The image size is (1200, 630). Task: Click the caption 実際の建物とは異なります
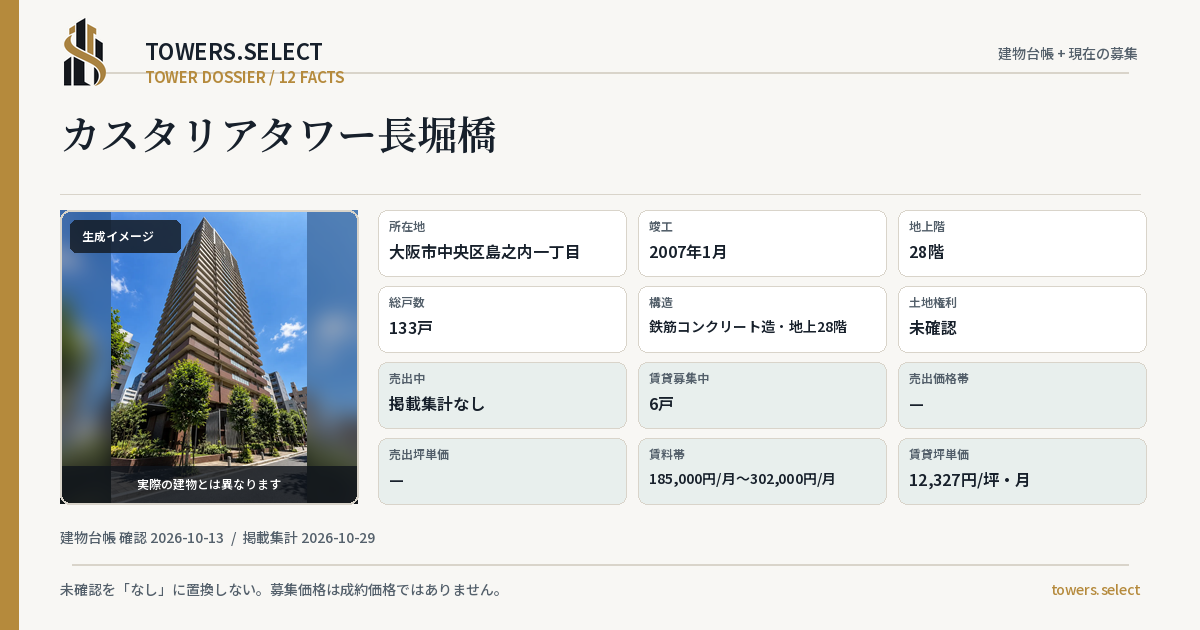(x=209, y=484)
